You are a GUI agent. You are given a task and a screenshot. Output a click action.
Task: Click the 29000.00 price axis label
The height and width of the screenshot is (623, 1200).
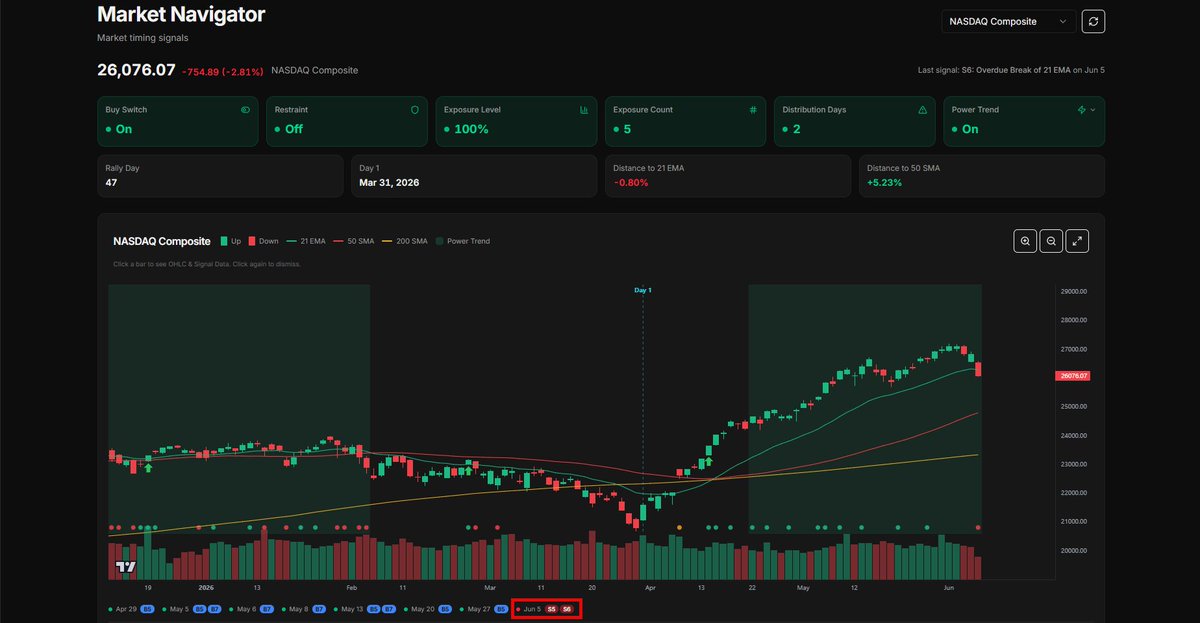[1072, 292]
